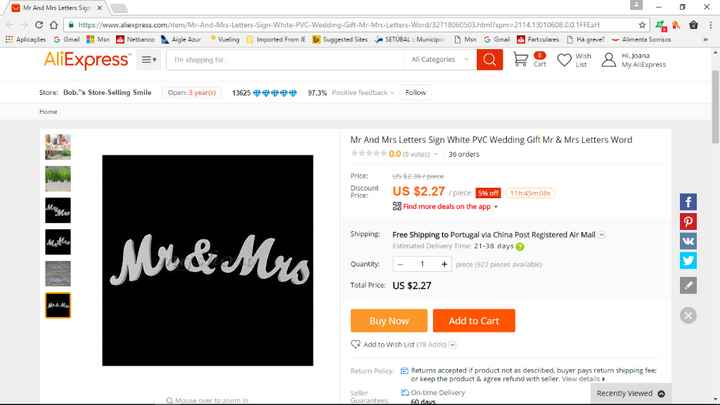This screenshot has height=405, width=720.
Task: Open the Wish List heart icon
Action: [x=564, y=60]
